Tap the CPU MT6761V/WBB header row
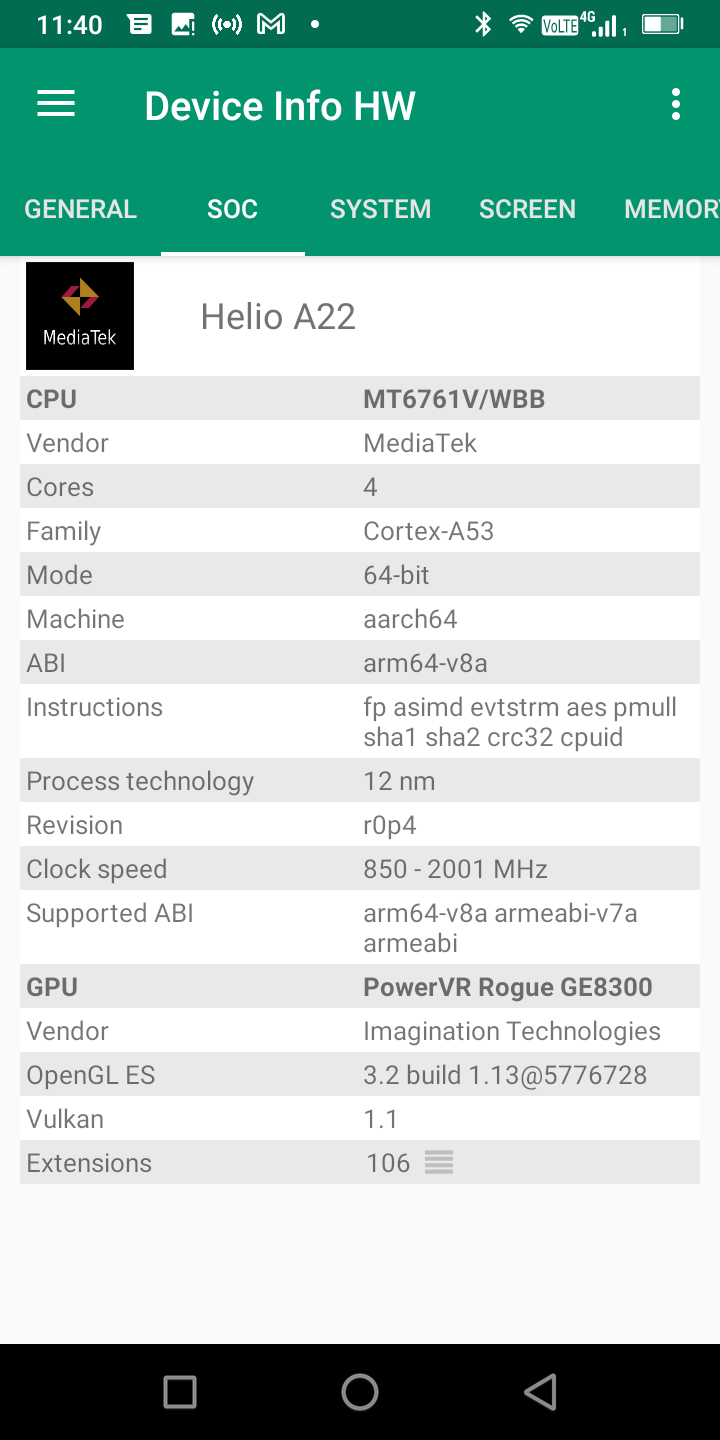Screen dimensions: 720x1440 360,399
